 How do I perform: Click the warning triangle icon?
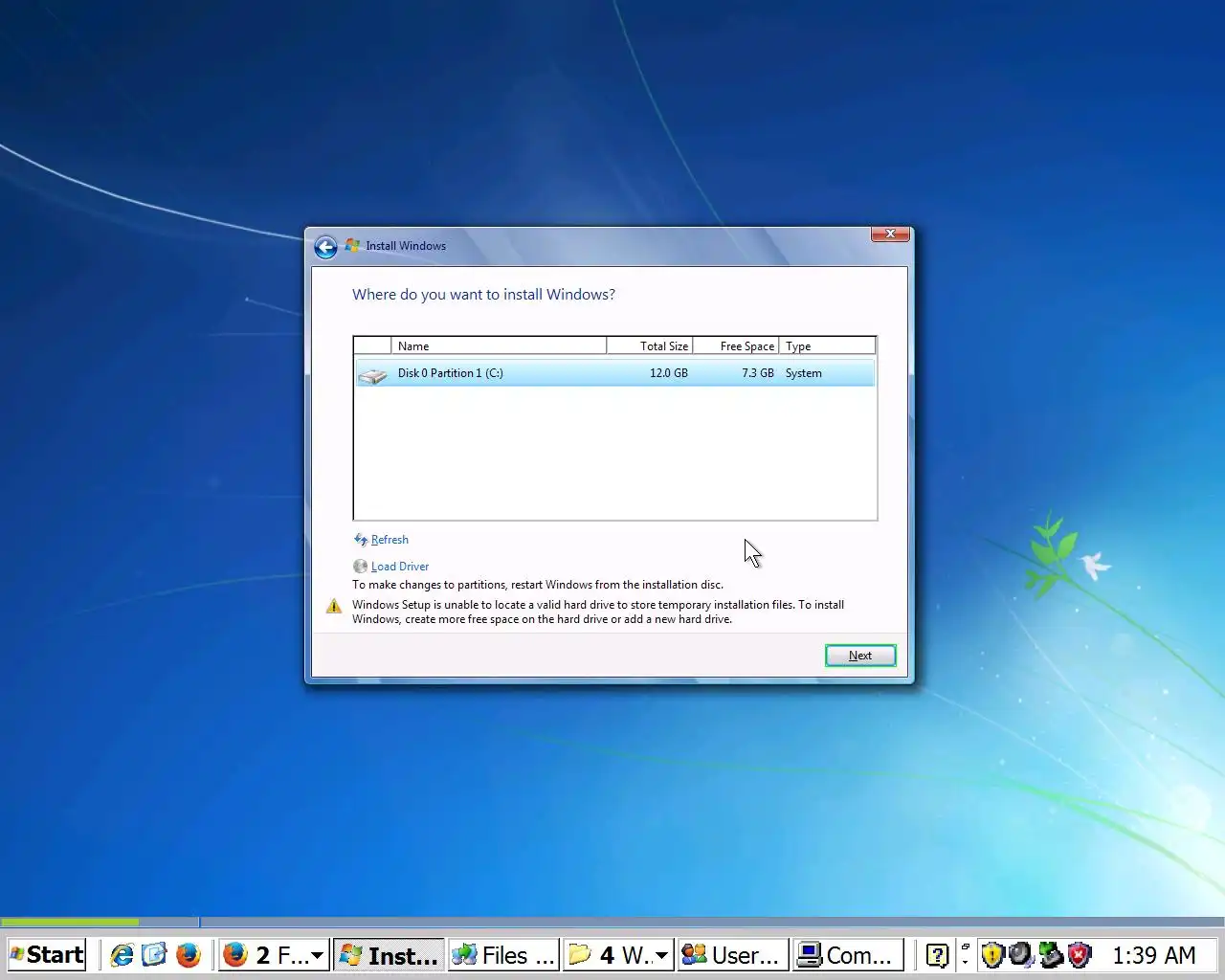click(x=334, y=606)
